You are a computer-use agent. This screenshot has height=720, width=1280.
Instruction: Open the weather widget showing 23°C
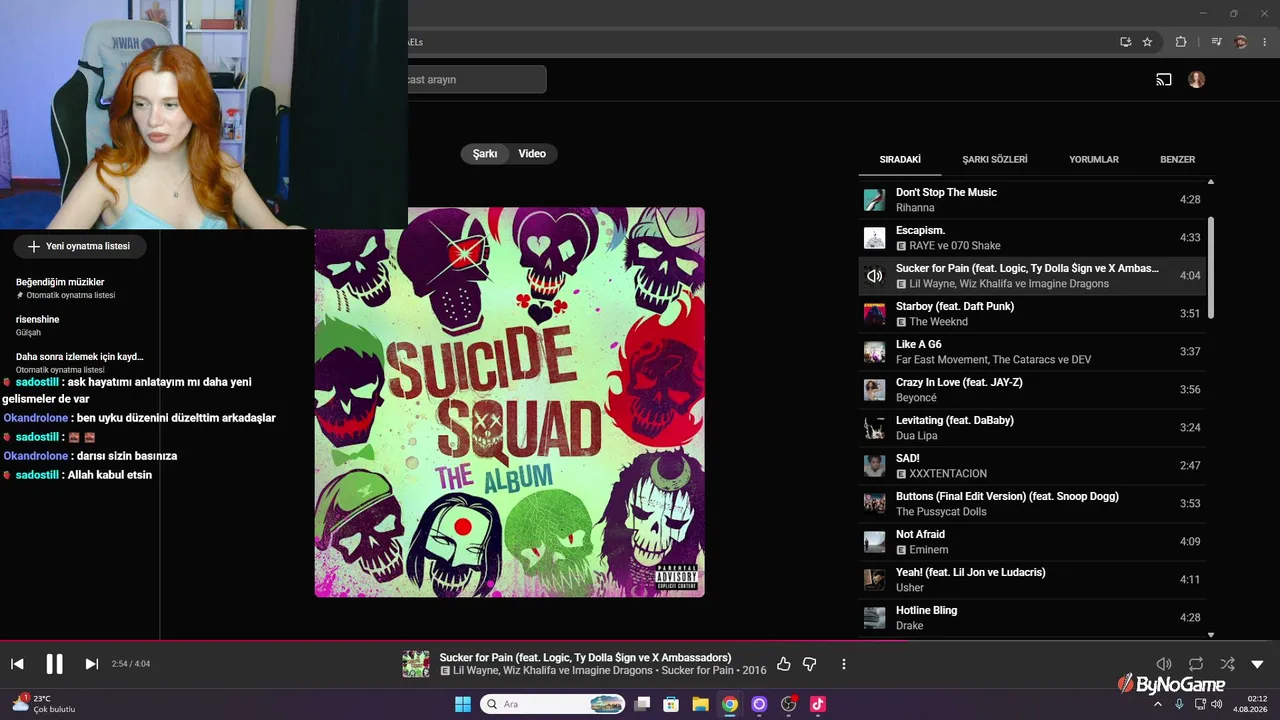(x=44, y=704)
